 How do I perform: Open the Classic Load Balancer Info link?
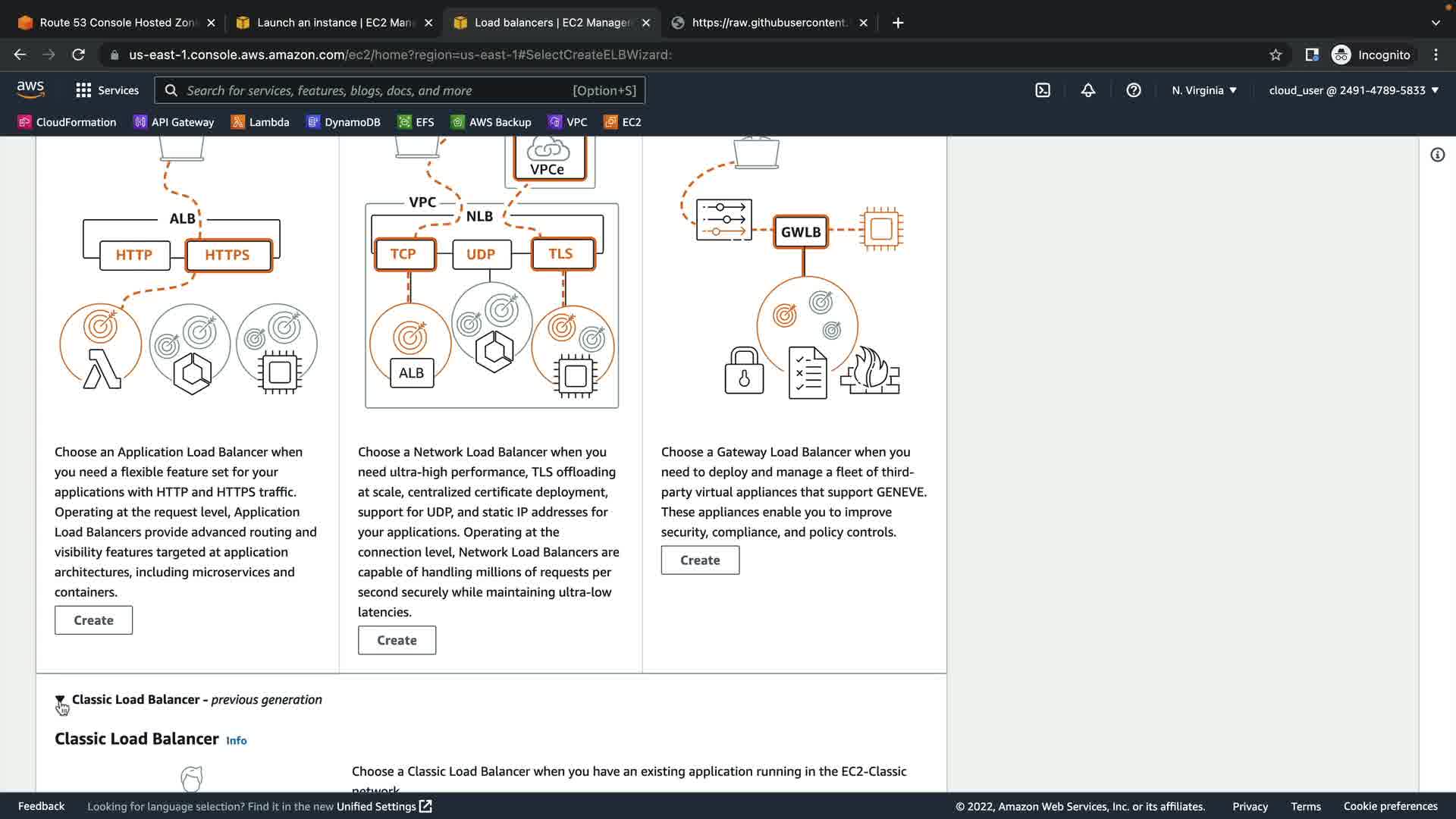(236, 740)
